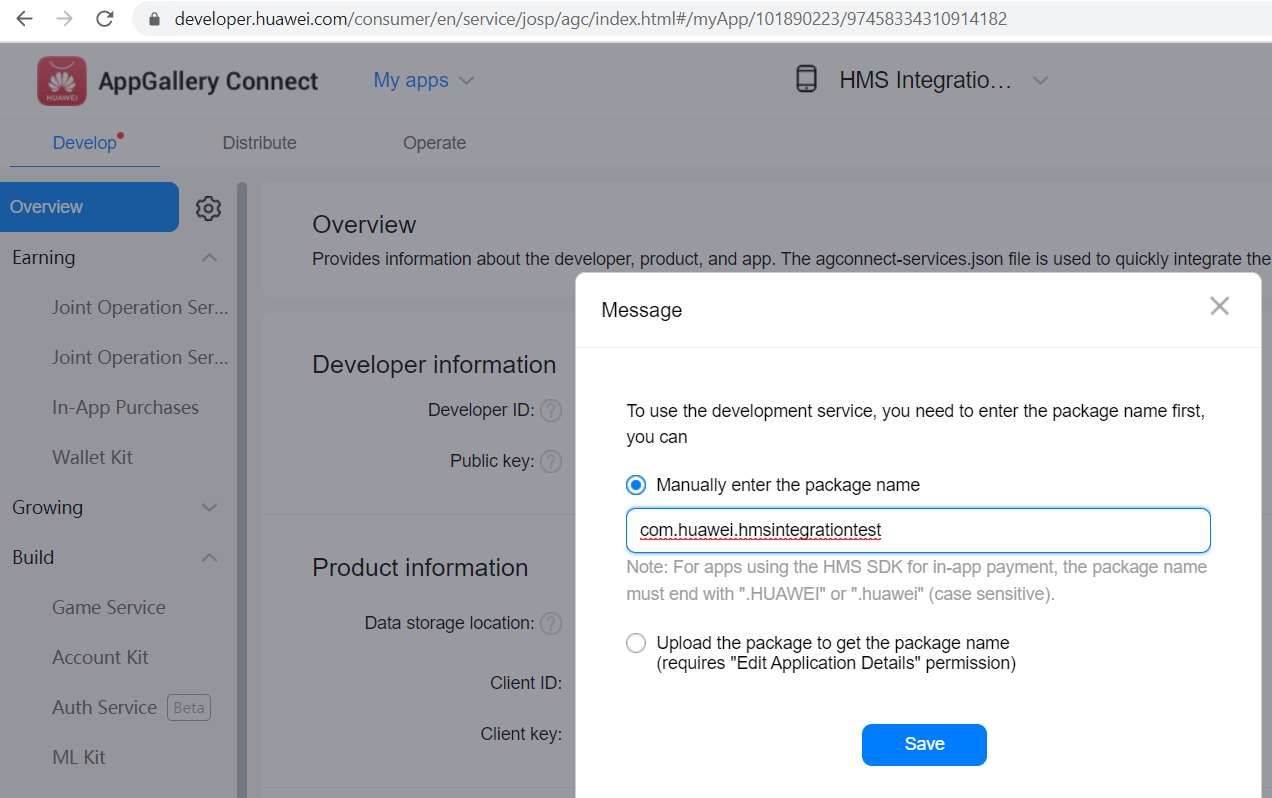Viewport: 1272px width, 798px height.
Task: Click the help icon next to Data storage location
Action: click(551, 624)
